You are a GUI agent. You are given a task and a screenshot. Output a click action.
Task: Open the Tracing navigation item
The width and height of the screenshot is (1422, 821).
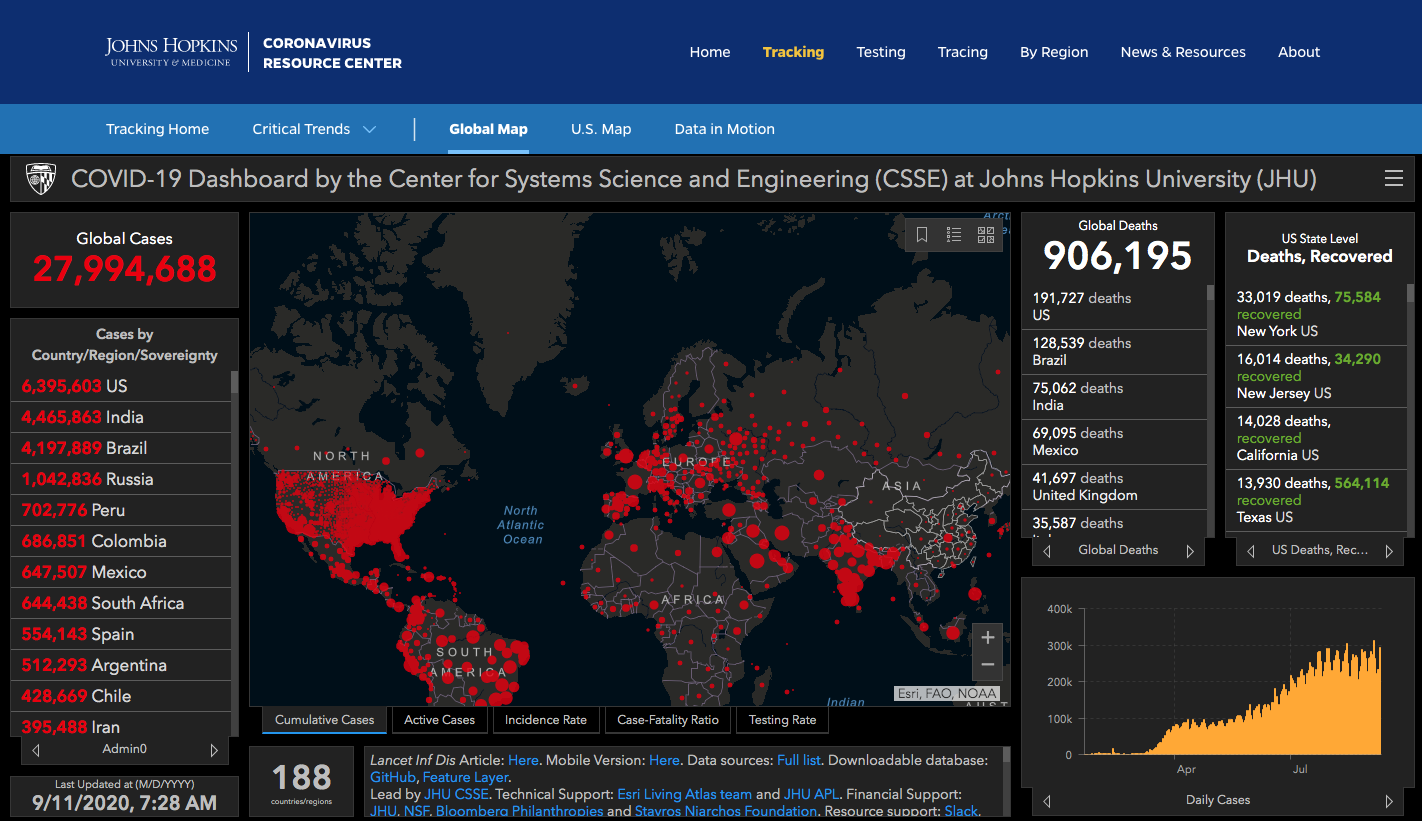(x=963, y=52)
